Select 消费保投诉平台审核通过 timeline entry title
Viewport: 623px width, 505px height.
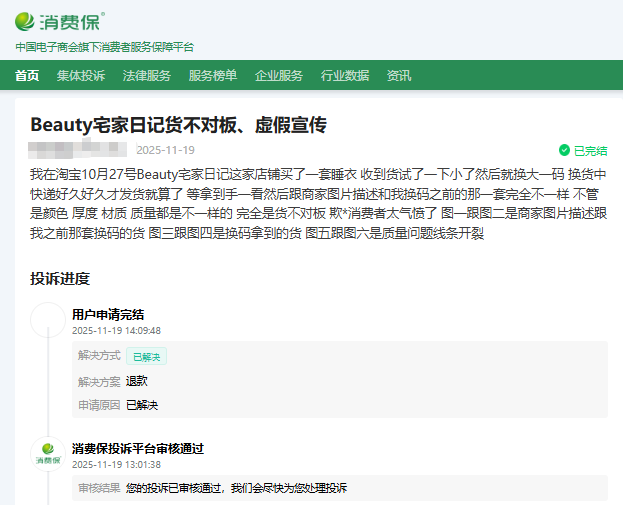click(x=138, y=448)
